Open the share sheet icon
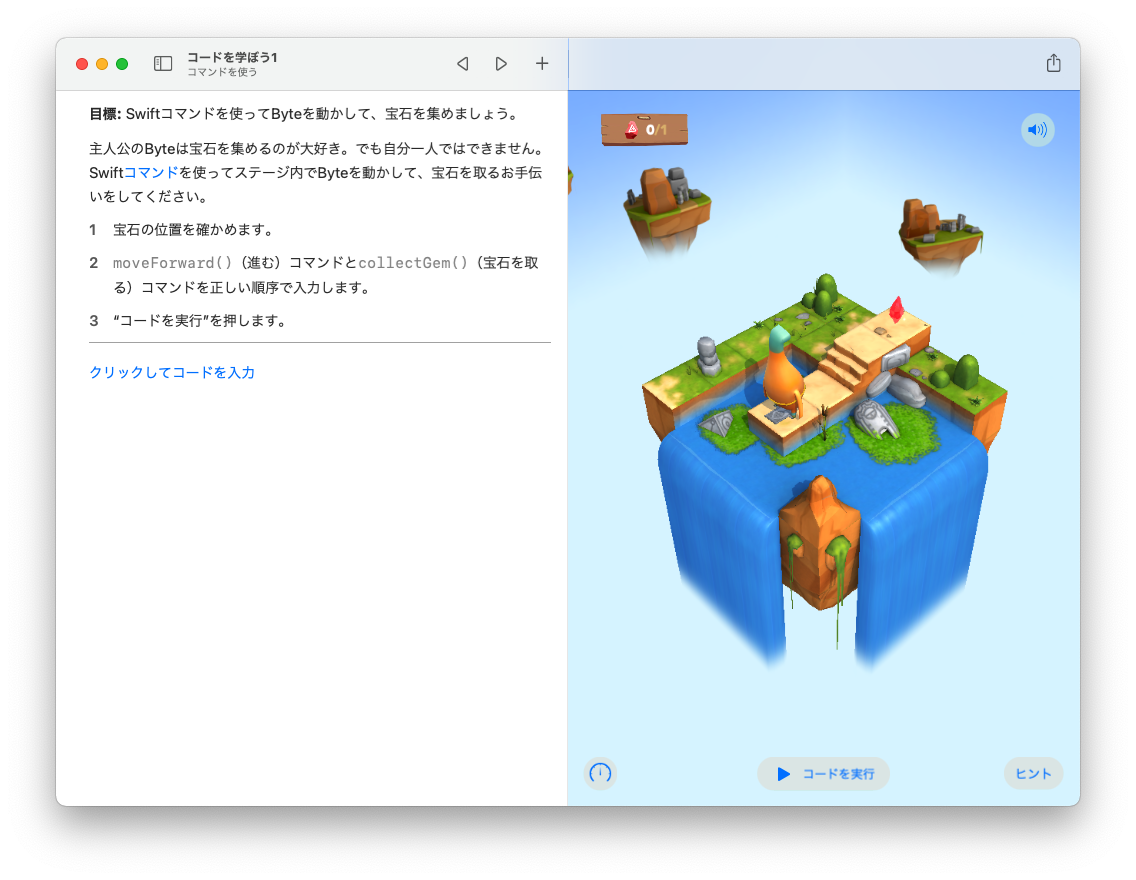This screenshot has width=1136, height=880. coord(1054,62)
